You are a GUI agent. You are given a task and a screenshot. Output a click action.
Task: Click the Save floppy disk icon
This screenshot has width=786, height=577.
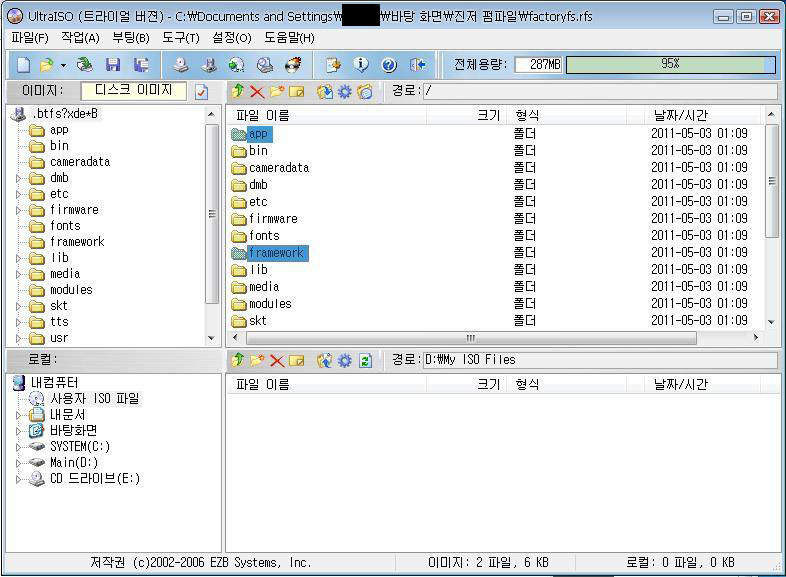point(113,65)
